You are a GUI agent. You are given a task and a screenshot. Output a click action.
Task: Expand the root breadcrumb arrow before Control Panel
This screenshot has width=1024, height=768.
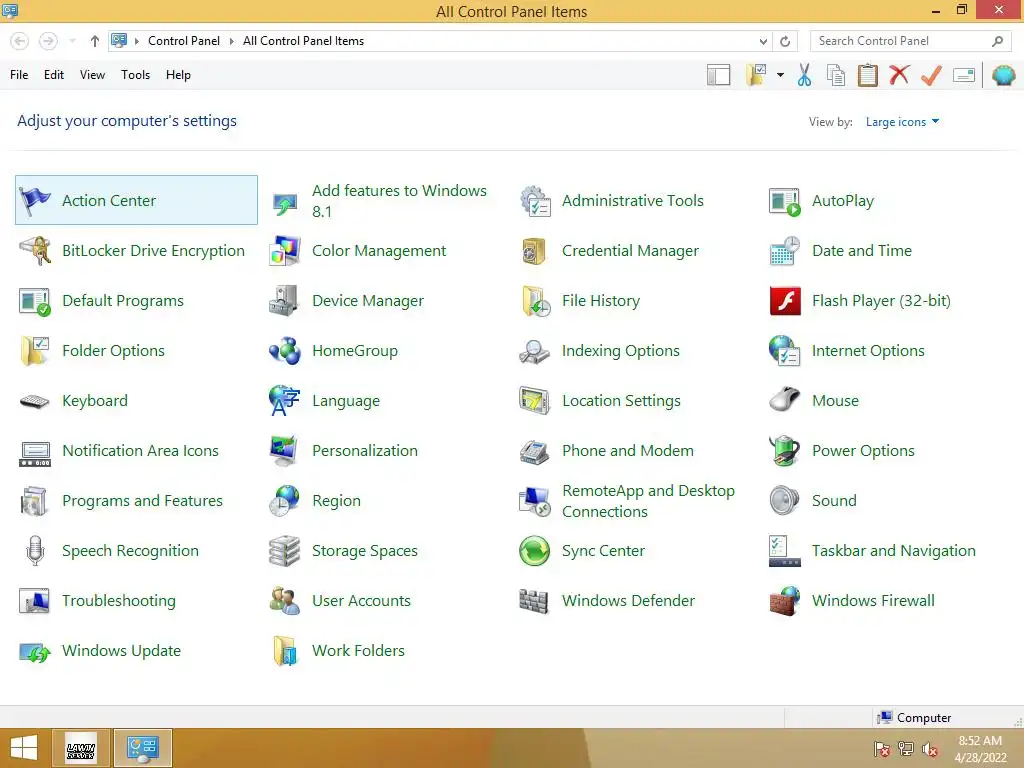click(x=137, y=41)
